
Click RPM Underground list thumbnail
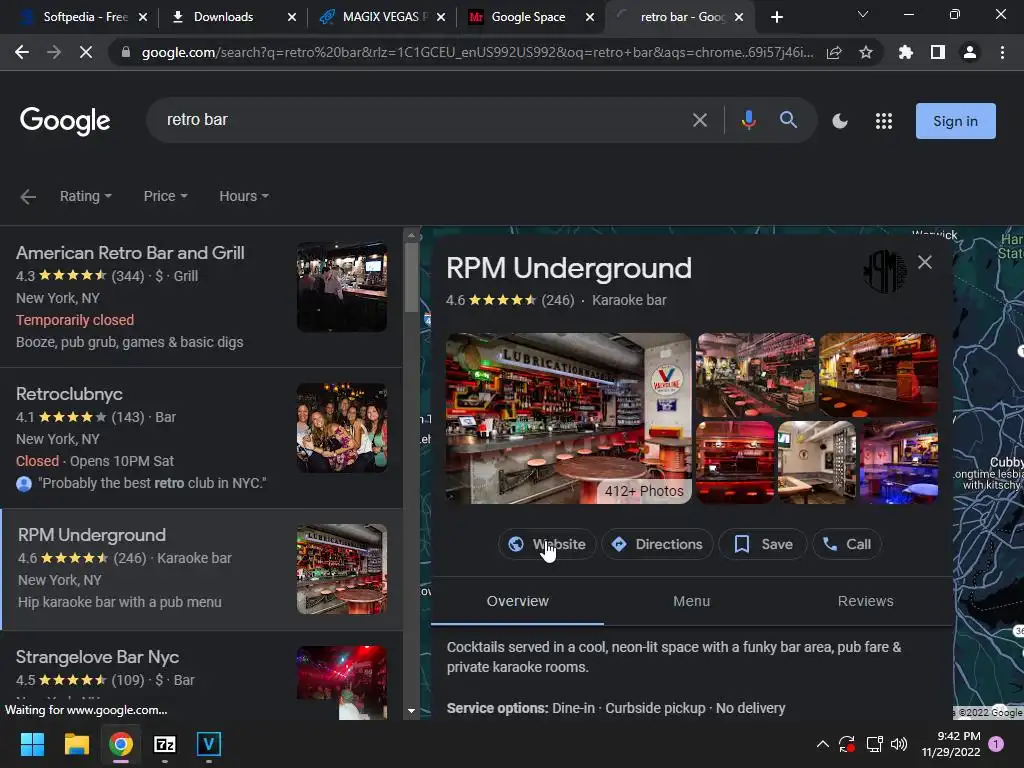click(342, 569)
